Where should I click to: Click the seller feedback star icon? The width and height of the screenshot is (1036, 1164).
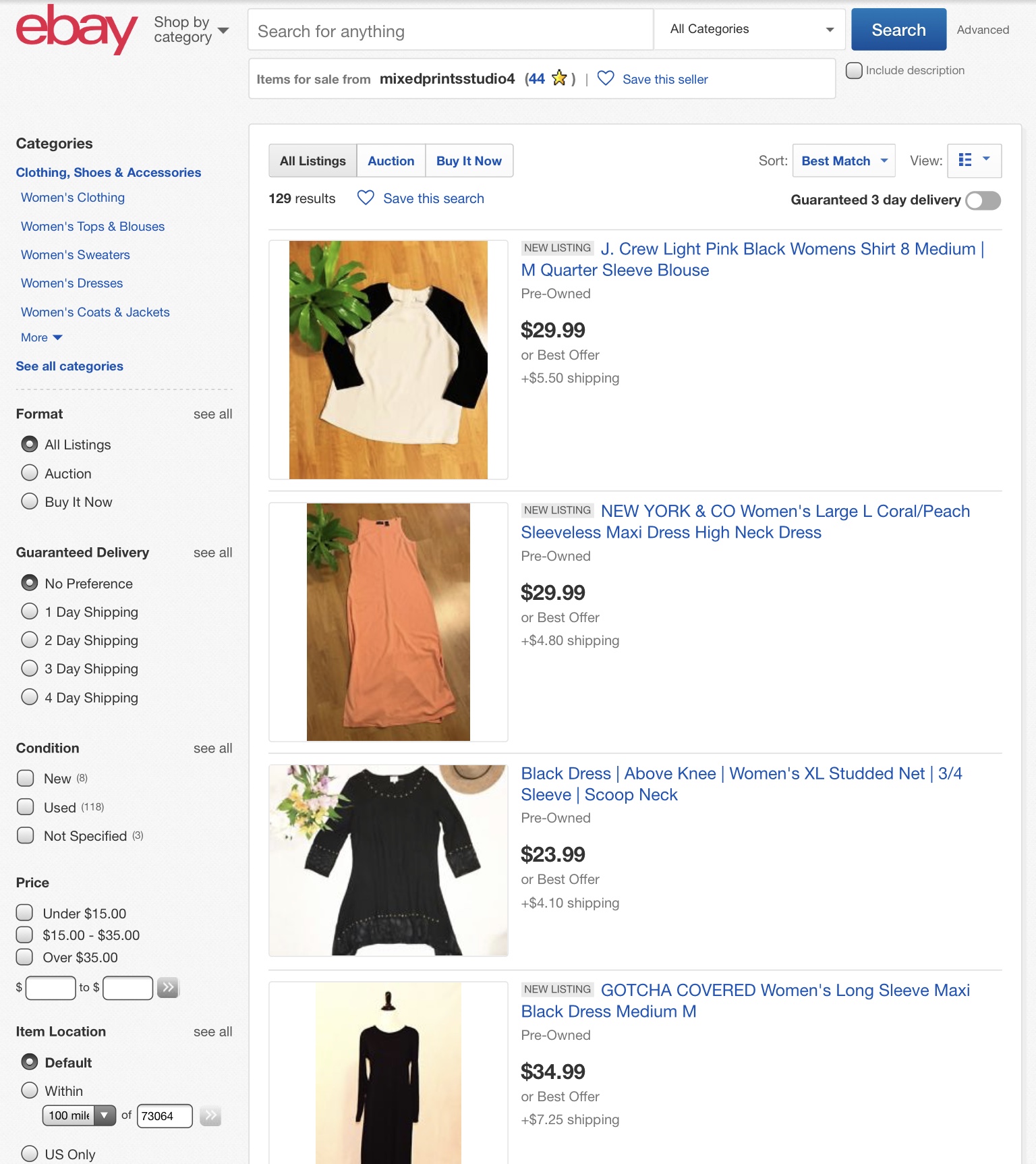tap(559, 78)
